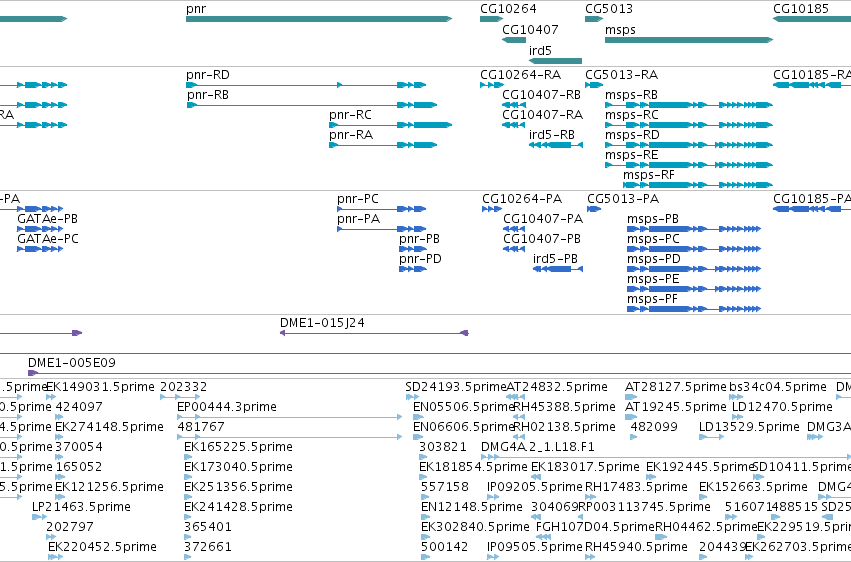Click the CG10407-PA protein label

click(543, 219)
